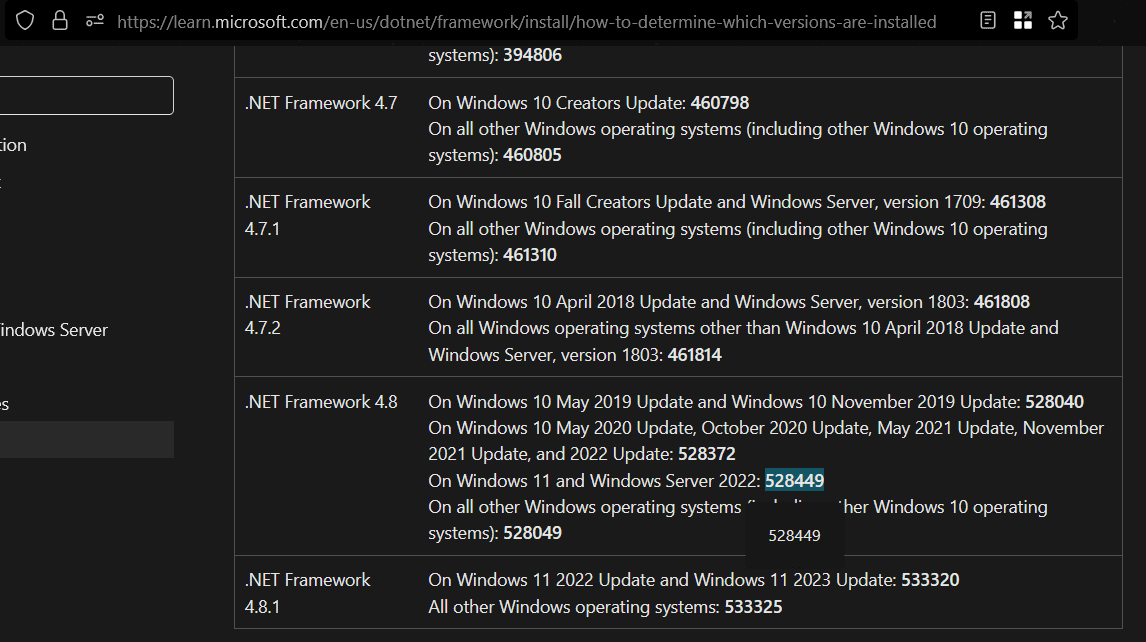The width and height of the screenshot is (1146, 642).
Task: Click the tracking protection shield icon
Action: tap(25, 21)
